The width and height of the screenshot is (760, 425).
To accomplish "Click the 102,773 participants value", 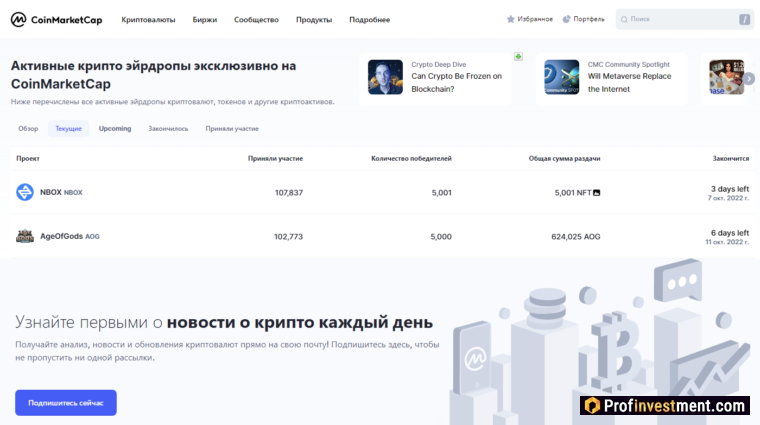I will (288, 236).
